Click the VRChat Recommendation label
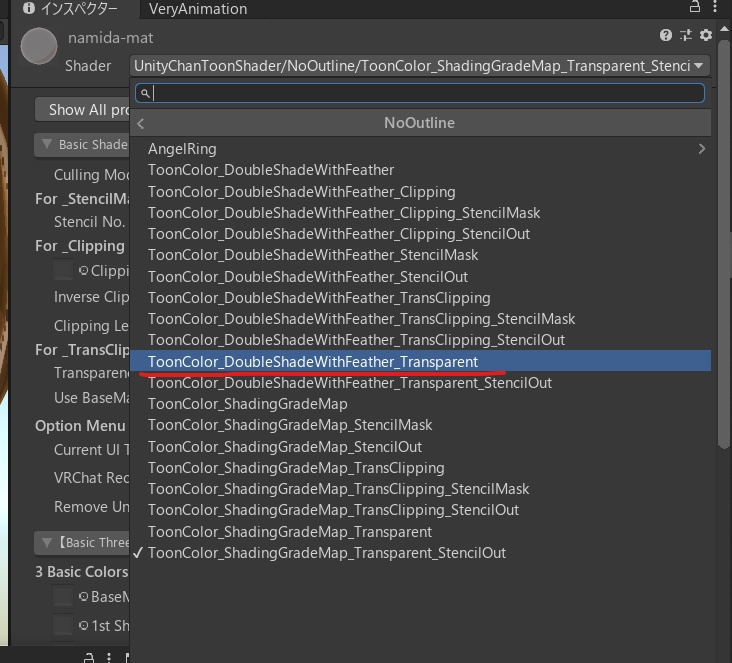Screen dimensions: 732x663 coord(92,478)
